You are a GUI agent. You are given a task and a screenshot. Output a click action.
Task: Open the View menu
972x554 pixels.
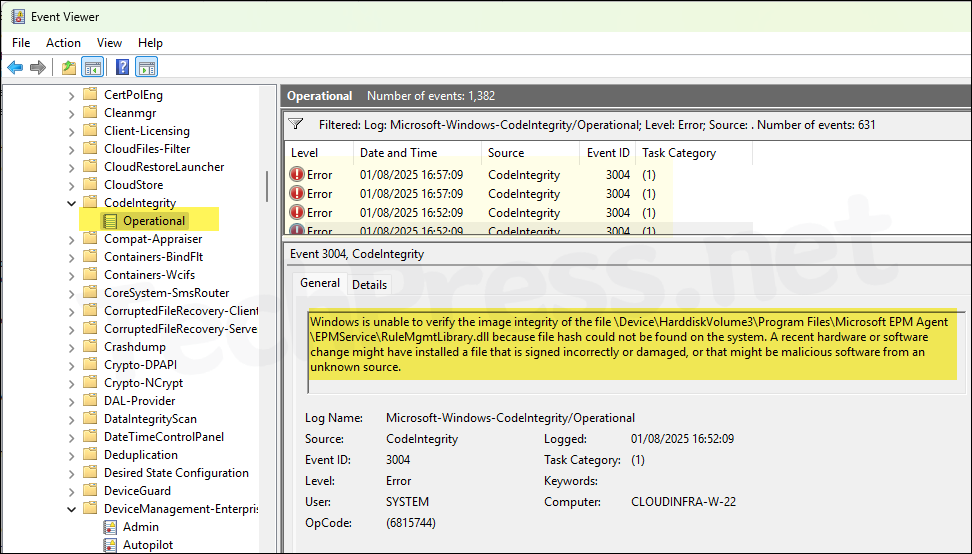coord(109,43)
